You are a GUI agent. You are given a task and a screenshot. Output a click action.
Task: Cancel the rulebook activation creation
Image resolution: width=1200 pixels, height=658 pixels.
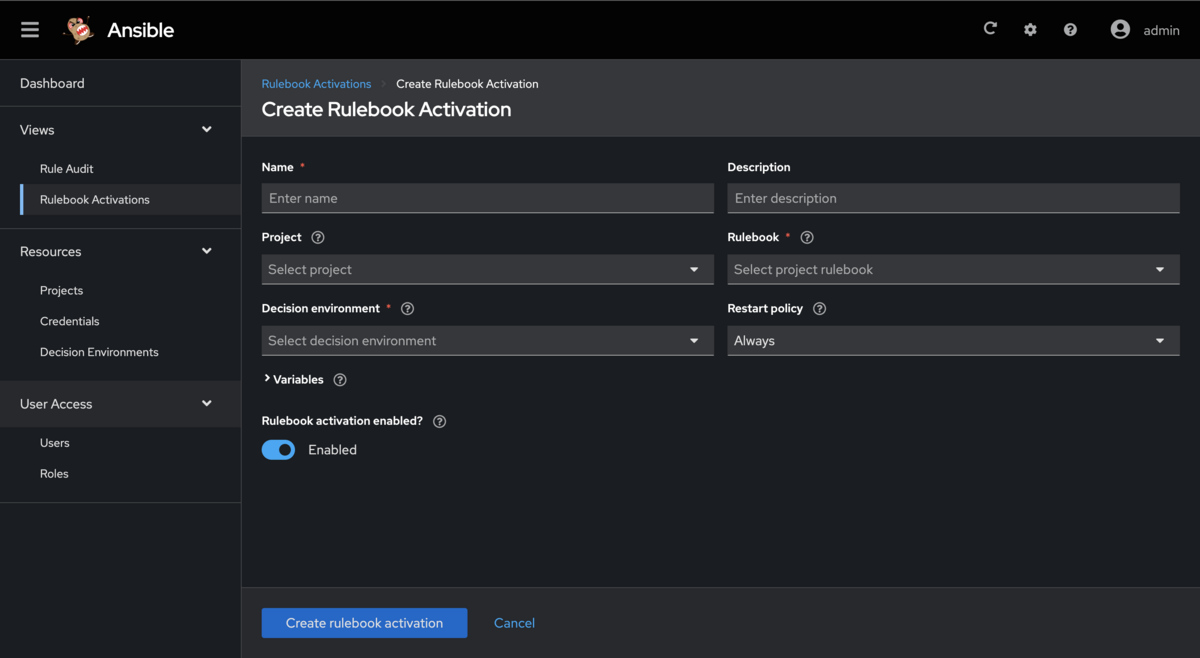pyautogui.click(x=514, y=622)
